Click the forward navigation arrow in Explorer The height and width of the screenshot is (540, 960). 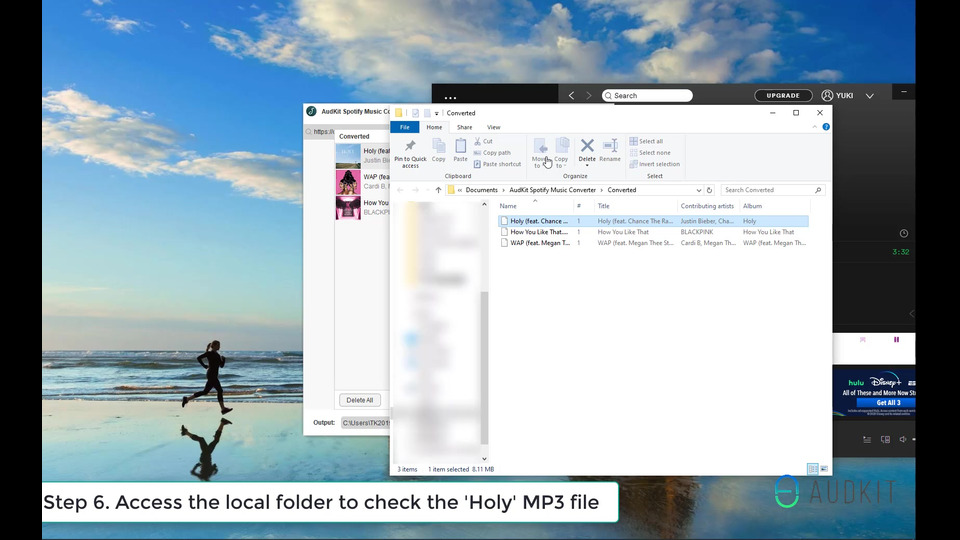(x=416, y=190)
